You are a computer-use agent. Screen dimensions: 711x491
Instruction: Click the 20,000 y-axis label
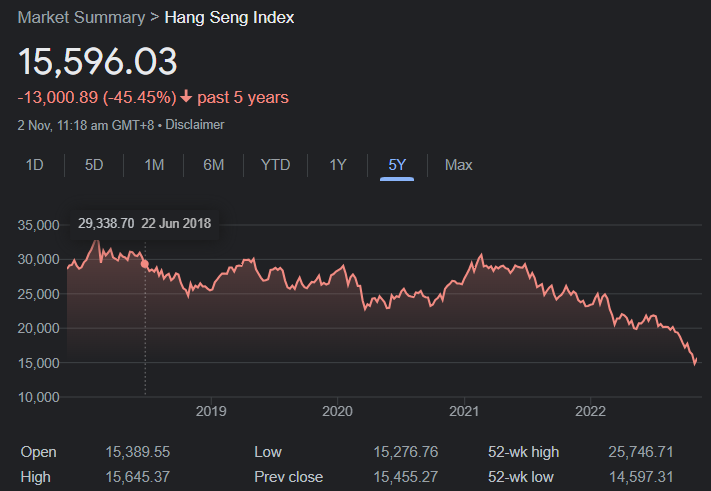pyautogui.click(x=39, y=328)
